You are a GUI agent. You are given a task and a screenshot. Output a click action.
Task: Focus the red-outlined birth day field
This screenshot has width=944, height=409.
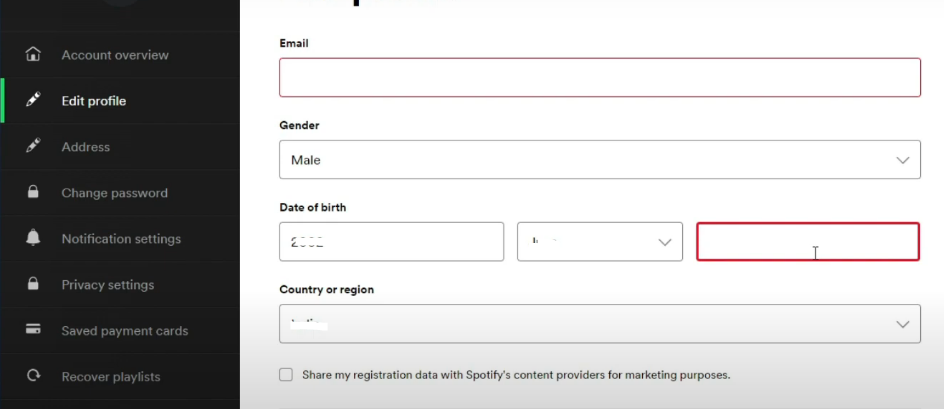808,242
